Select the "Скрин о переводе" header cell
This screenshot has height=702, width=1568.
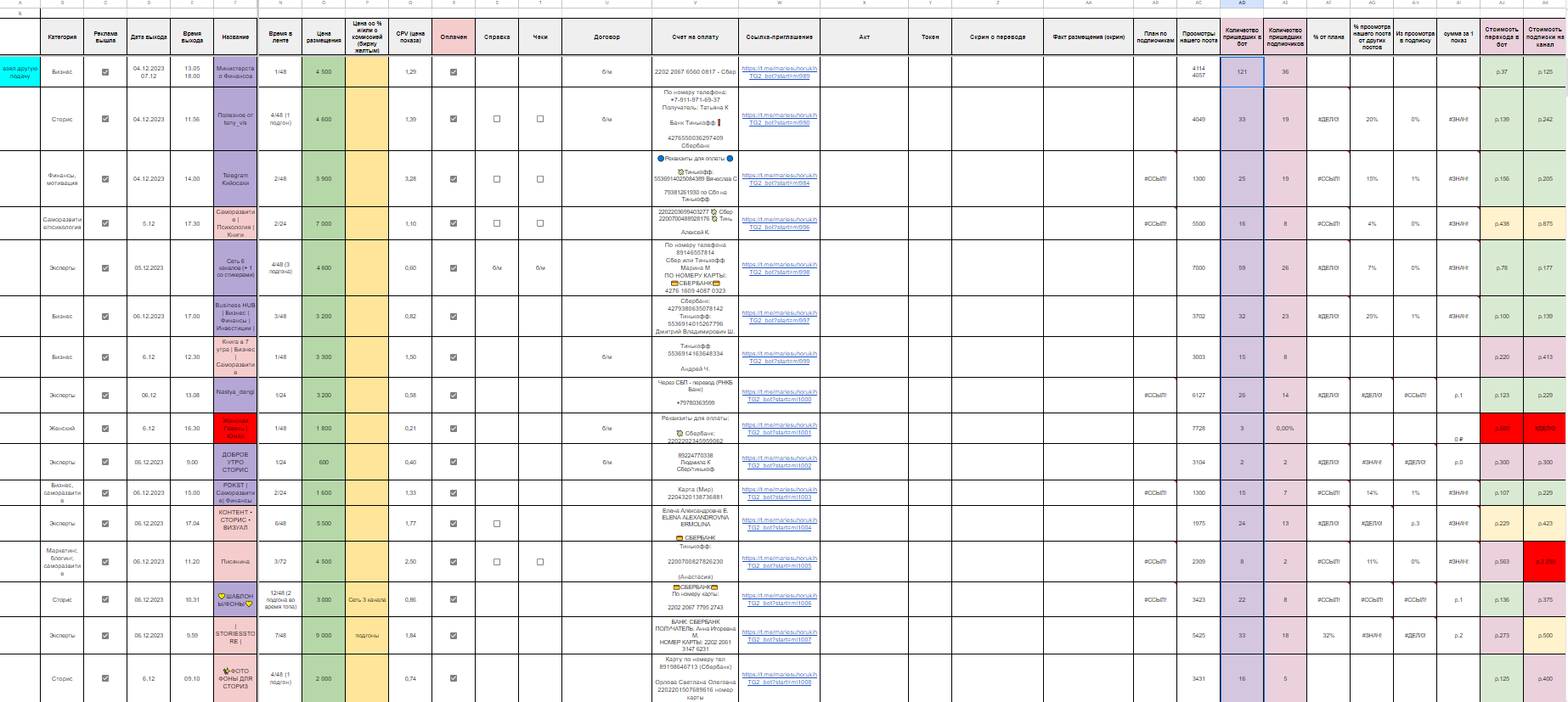998,37
